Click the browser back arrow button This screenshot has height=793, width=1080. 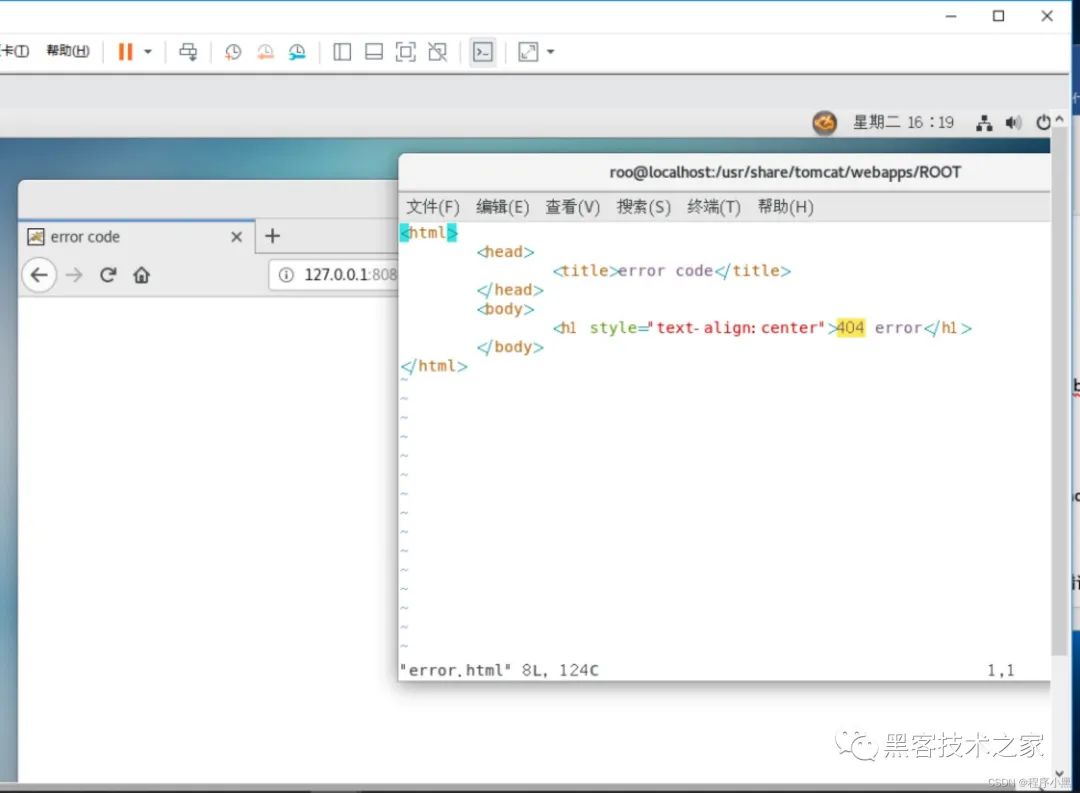click(x=39, y=275)
